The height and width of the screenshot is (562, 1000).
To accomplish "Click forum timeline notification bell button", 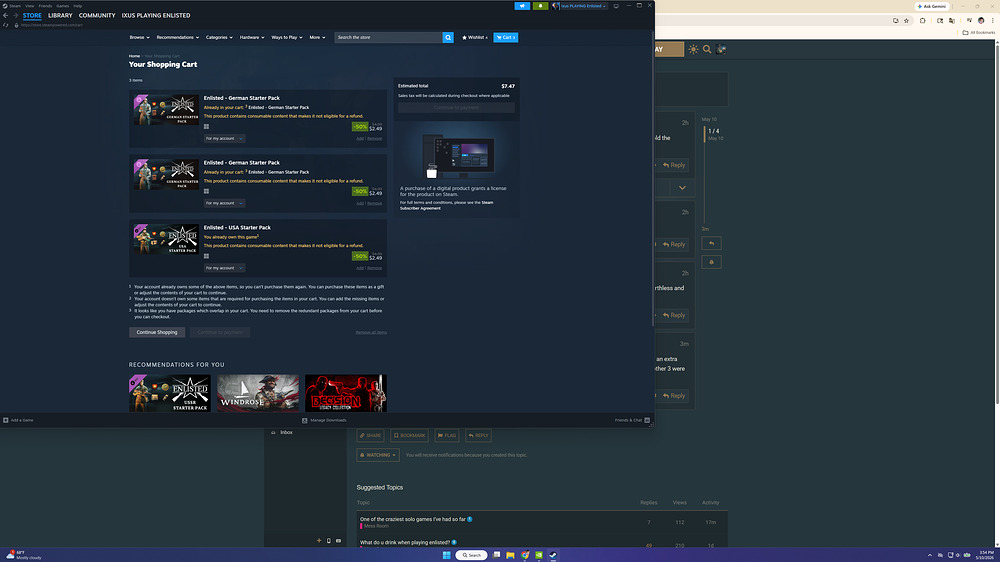I will click(x=711, y=262).
